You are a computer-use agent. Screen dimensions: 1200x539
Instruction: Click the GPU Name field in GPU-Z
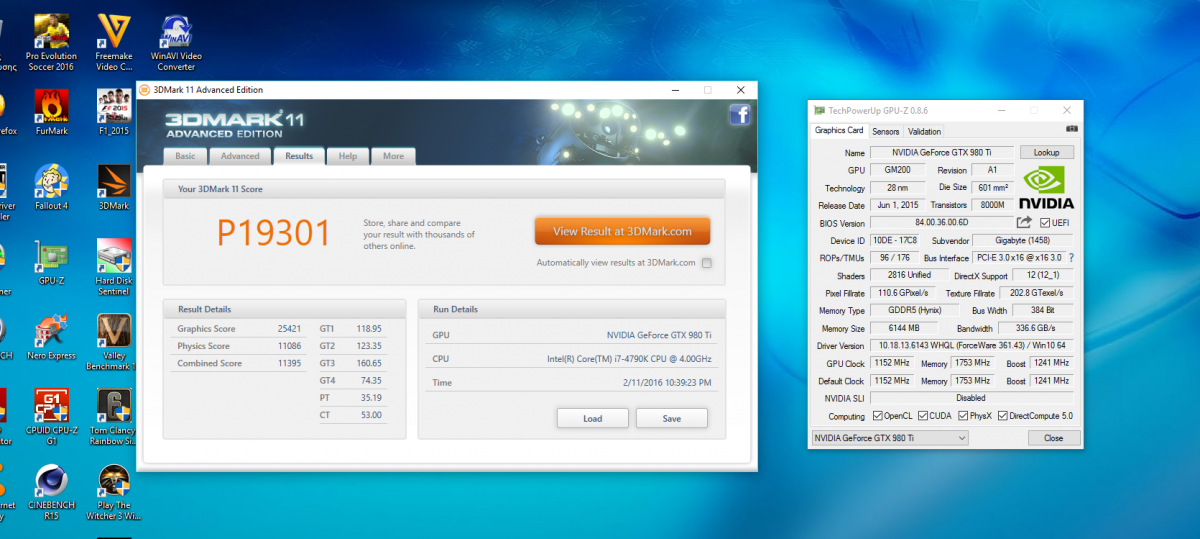pyautogui.click(x=941, y=153)
